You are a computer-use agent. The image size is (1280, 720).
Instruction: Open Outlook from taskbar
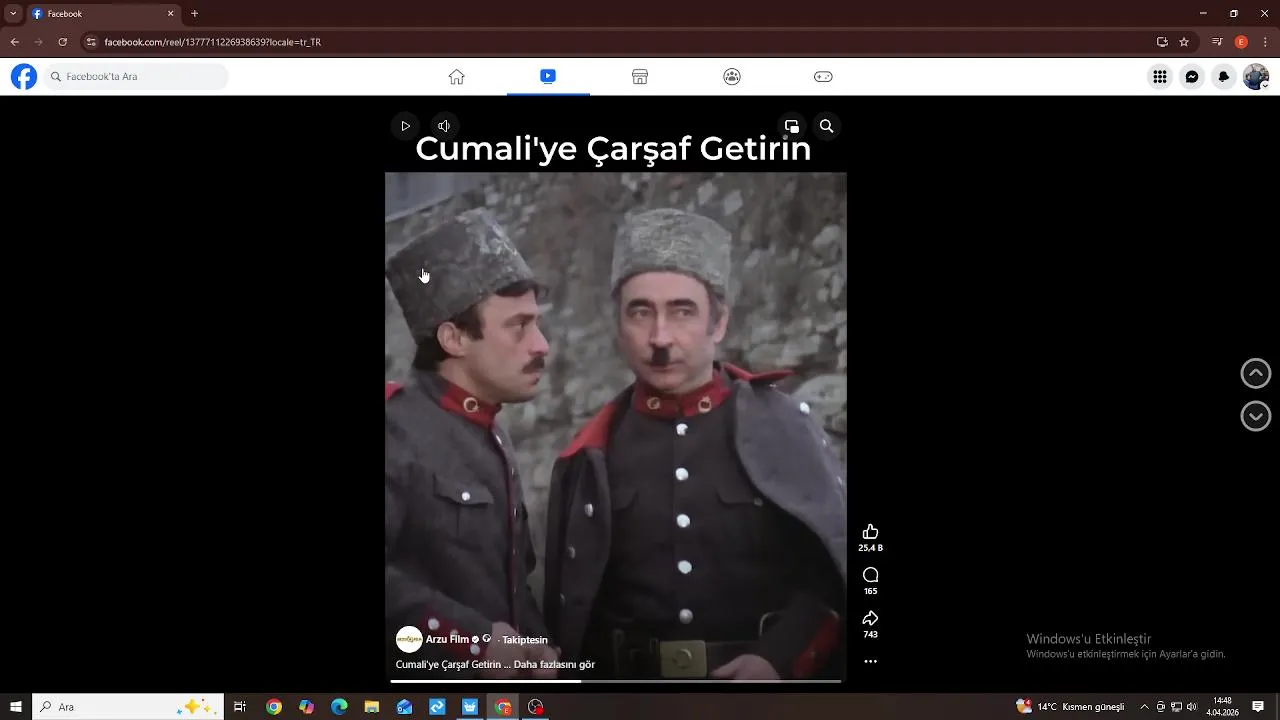click(x=404, y=707)
